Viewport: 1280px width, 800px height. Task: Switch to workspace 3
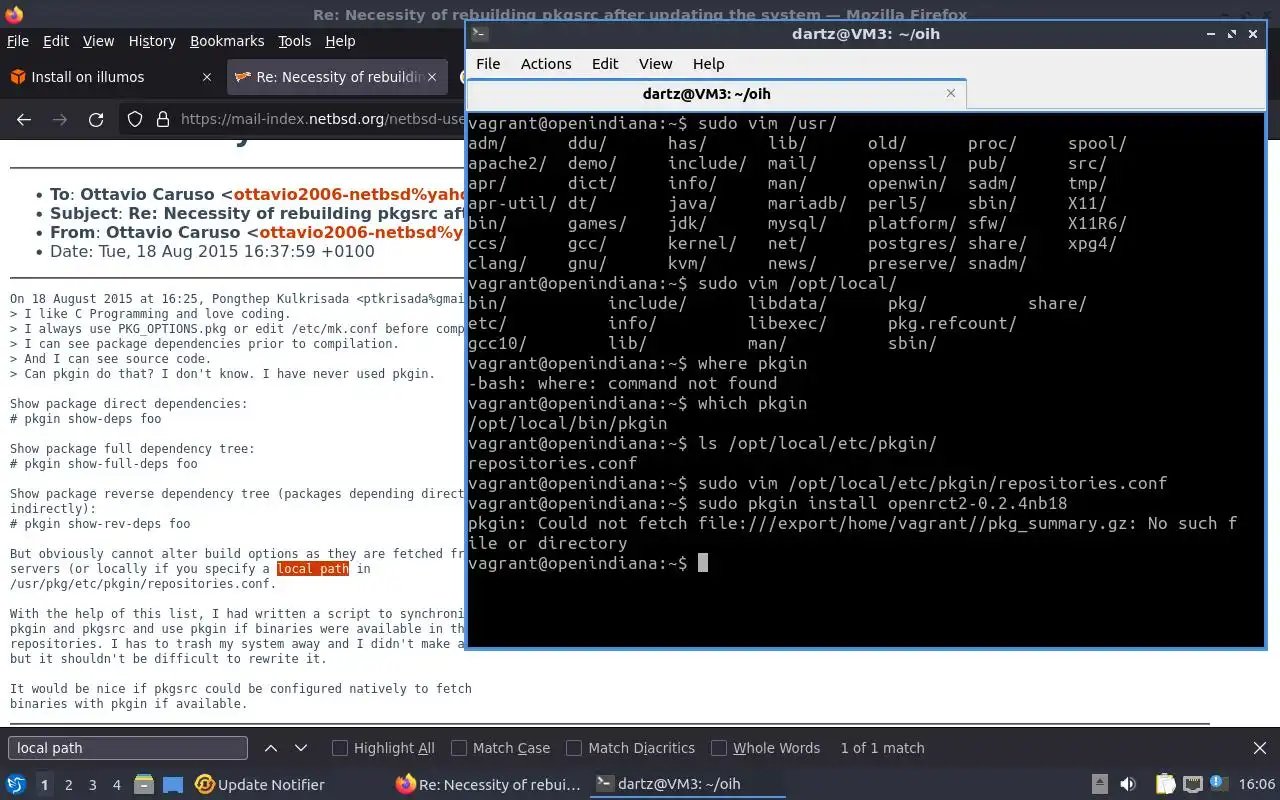click(92, 785)
